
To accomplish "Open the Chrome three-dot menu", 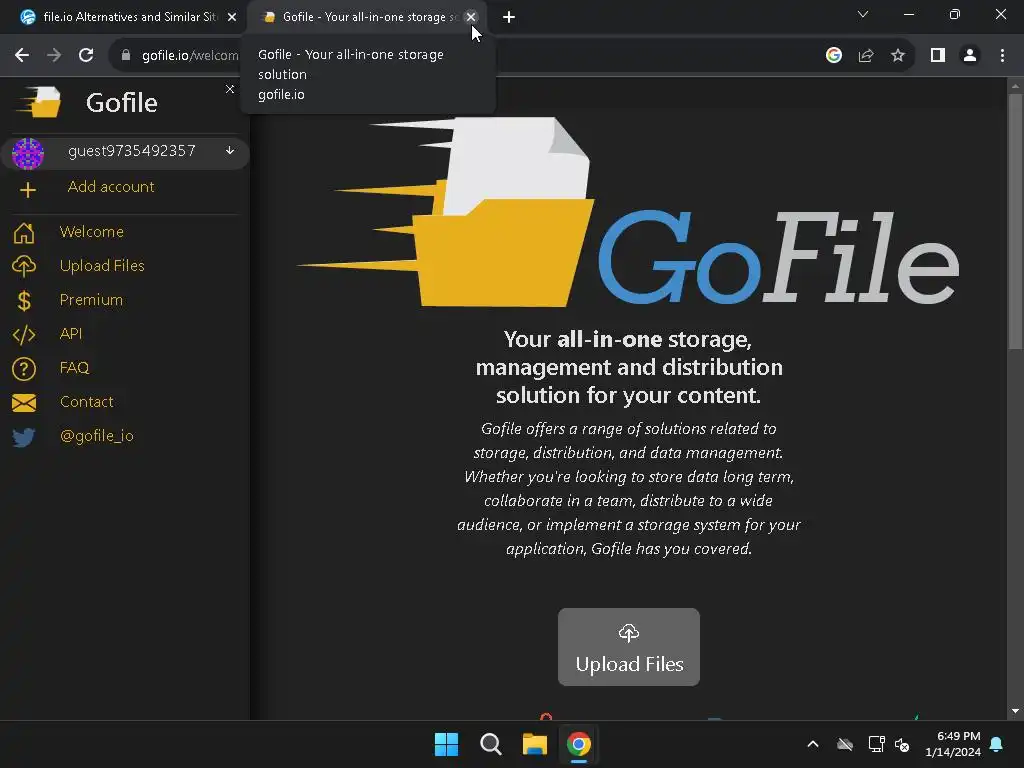I will 1002,56.
